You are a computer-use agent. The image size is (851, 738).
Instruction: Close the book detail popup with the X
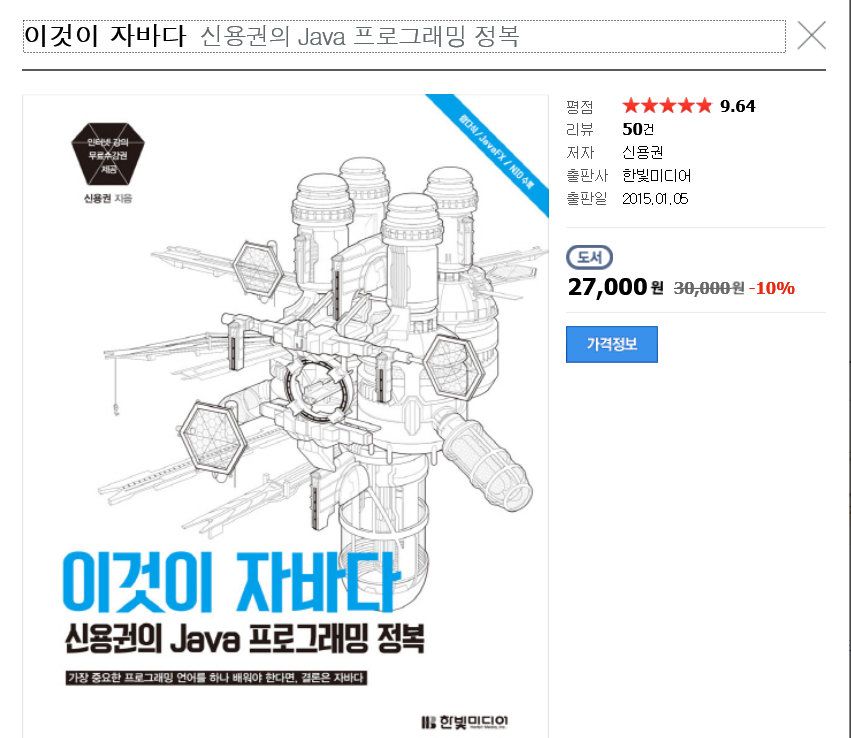point(811,35)
